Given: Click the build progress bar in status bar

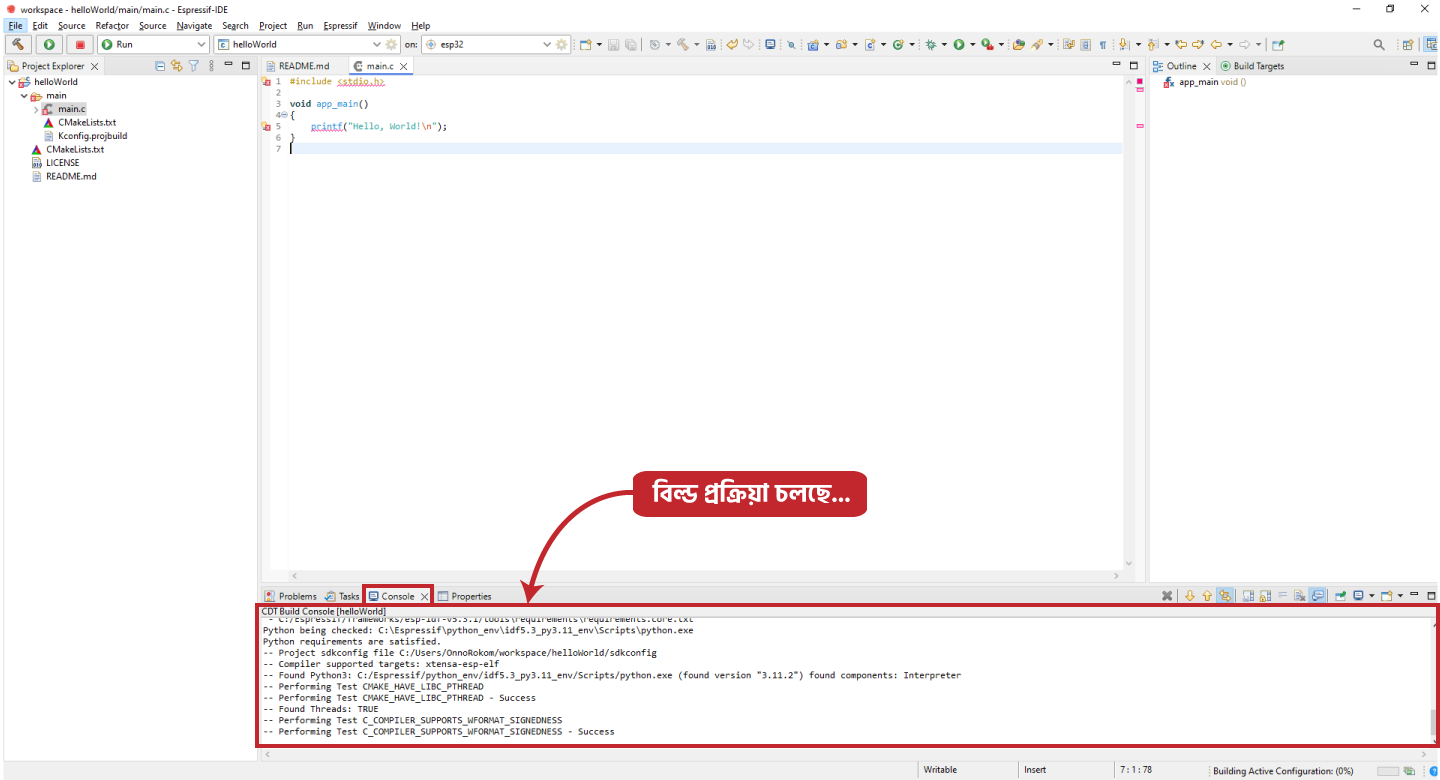Looking at the screenshot, I should (1387, 771).
